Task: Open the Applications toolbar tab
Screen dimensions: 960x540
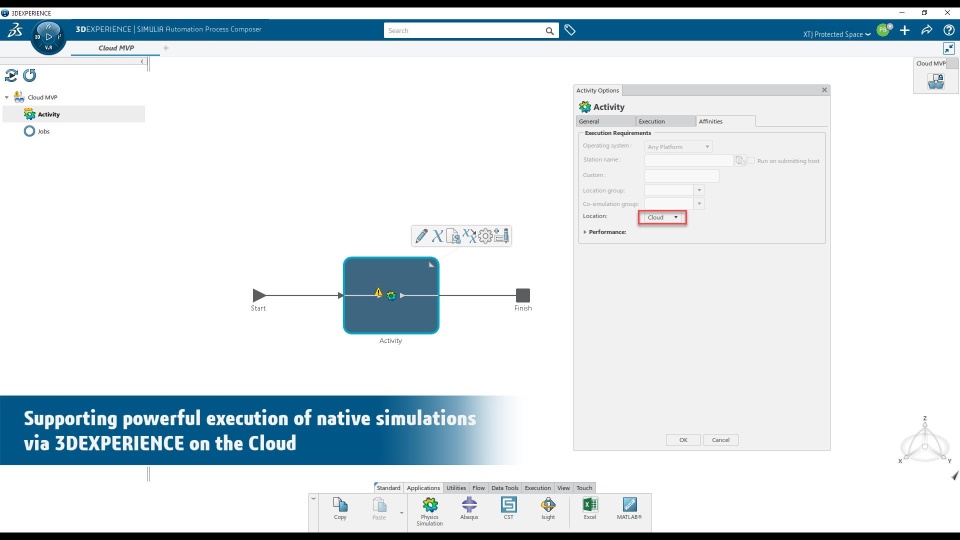Action: [423, 488]
